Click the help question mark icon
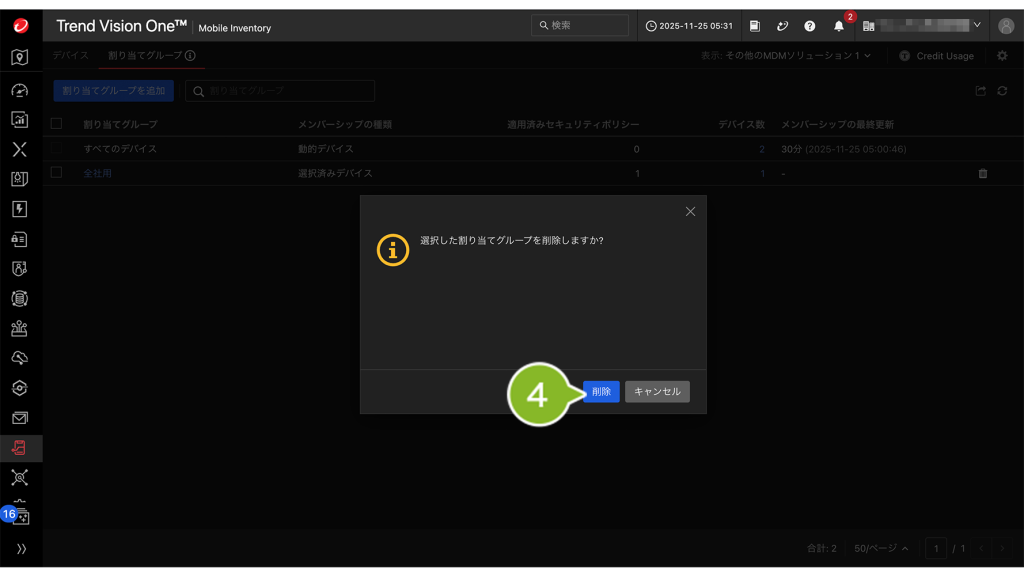Viewport: 1024px width, 576px height. coord(810,26)
